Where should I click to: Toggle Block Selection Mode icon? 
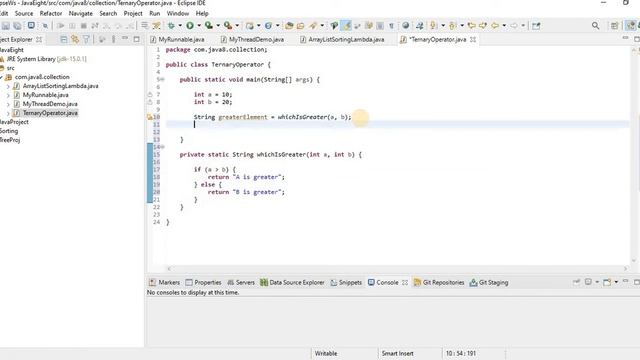[x=380, y=26]
